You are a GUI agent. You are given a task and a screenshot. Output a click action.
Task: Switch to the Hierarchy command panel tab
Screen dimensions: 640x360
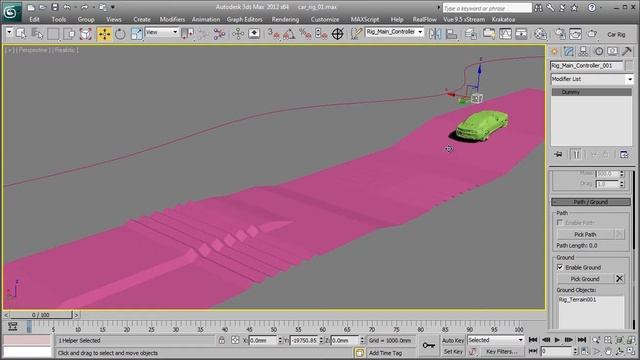[x=584, y=51]
